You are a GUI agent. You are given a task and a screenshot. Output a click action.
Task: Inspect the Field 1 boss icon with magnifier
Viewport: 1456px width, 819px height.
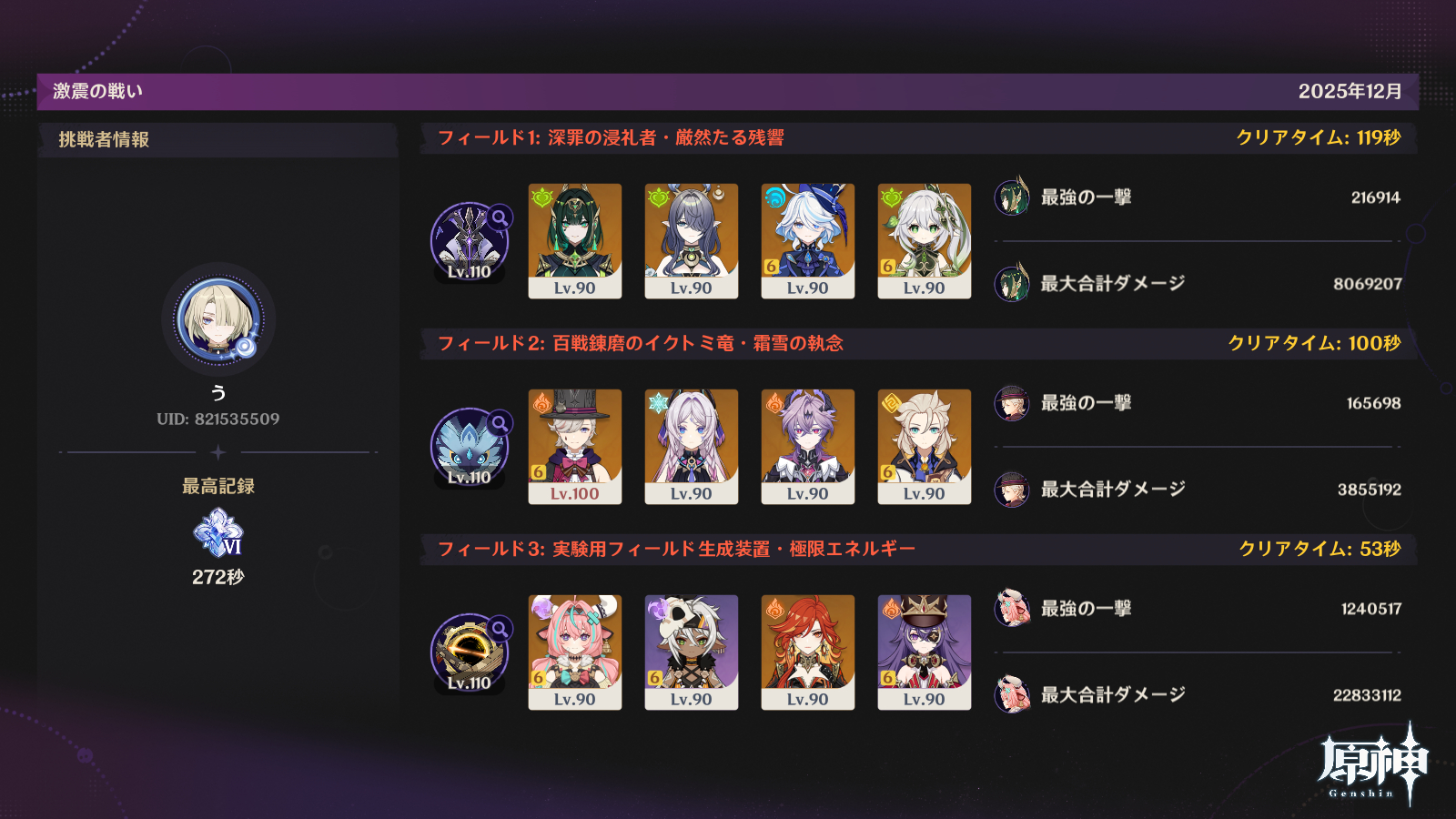click(470, 242)
